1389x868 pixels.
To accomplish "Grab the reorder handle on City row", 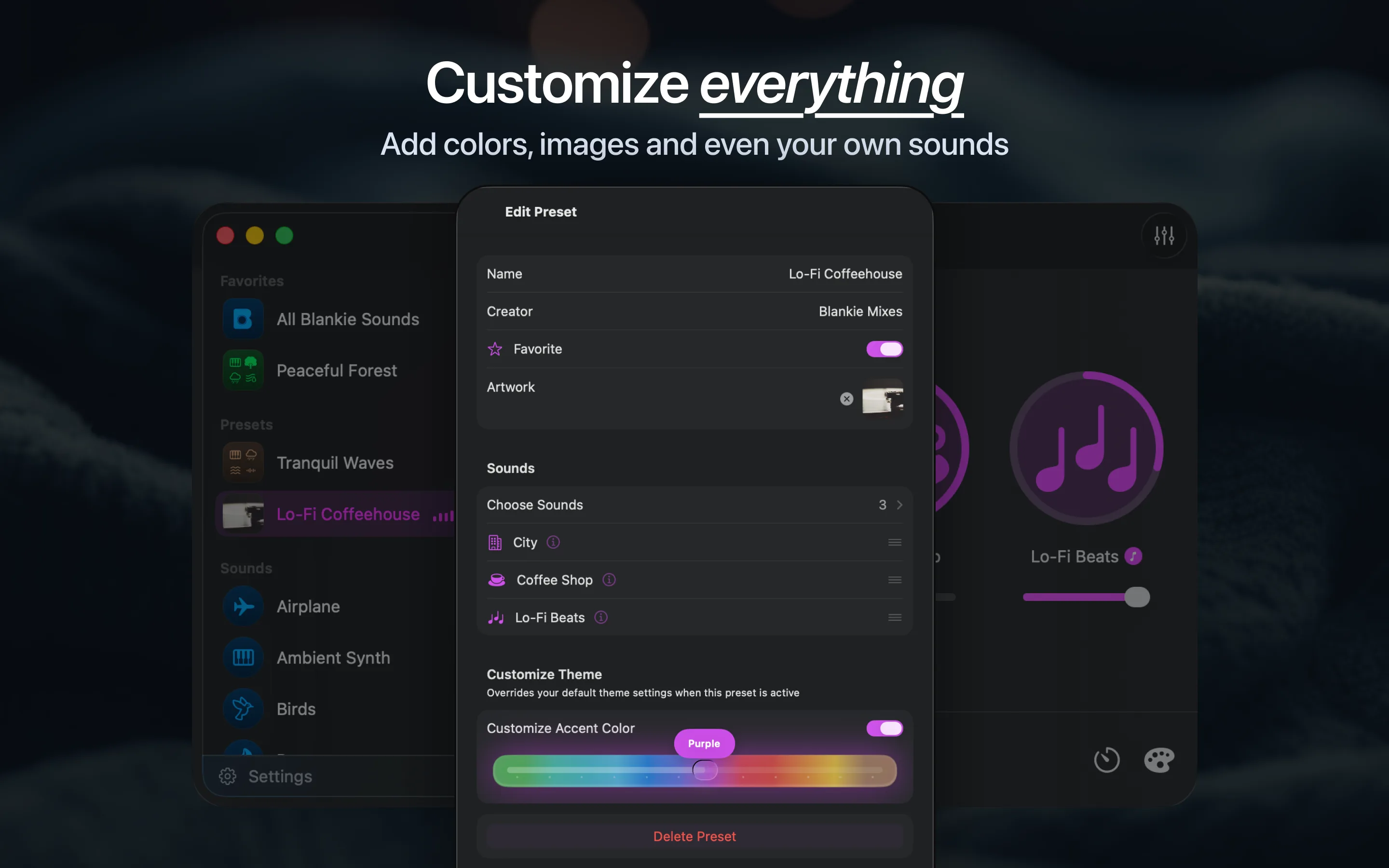I will (894, 542).
